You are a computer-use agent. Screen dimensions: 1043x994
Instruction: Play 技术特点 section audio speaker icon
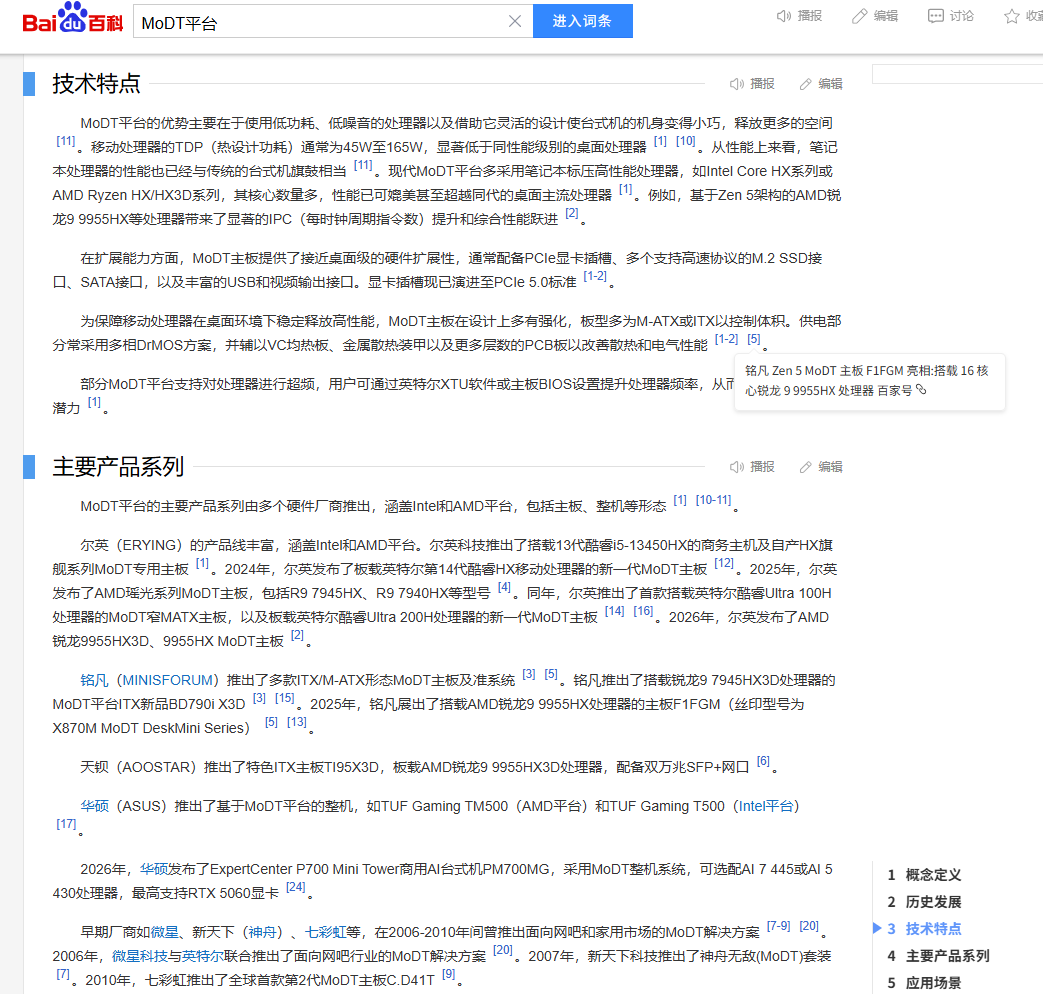pos(736,84)
